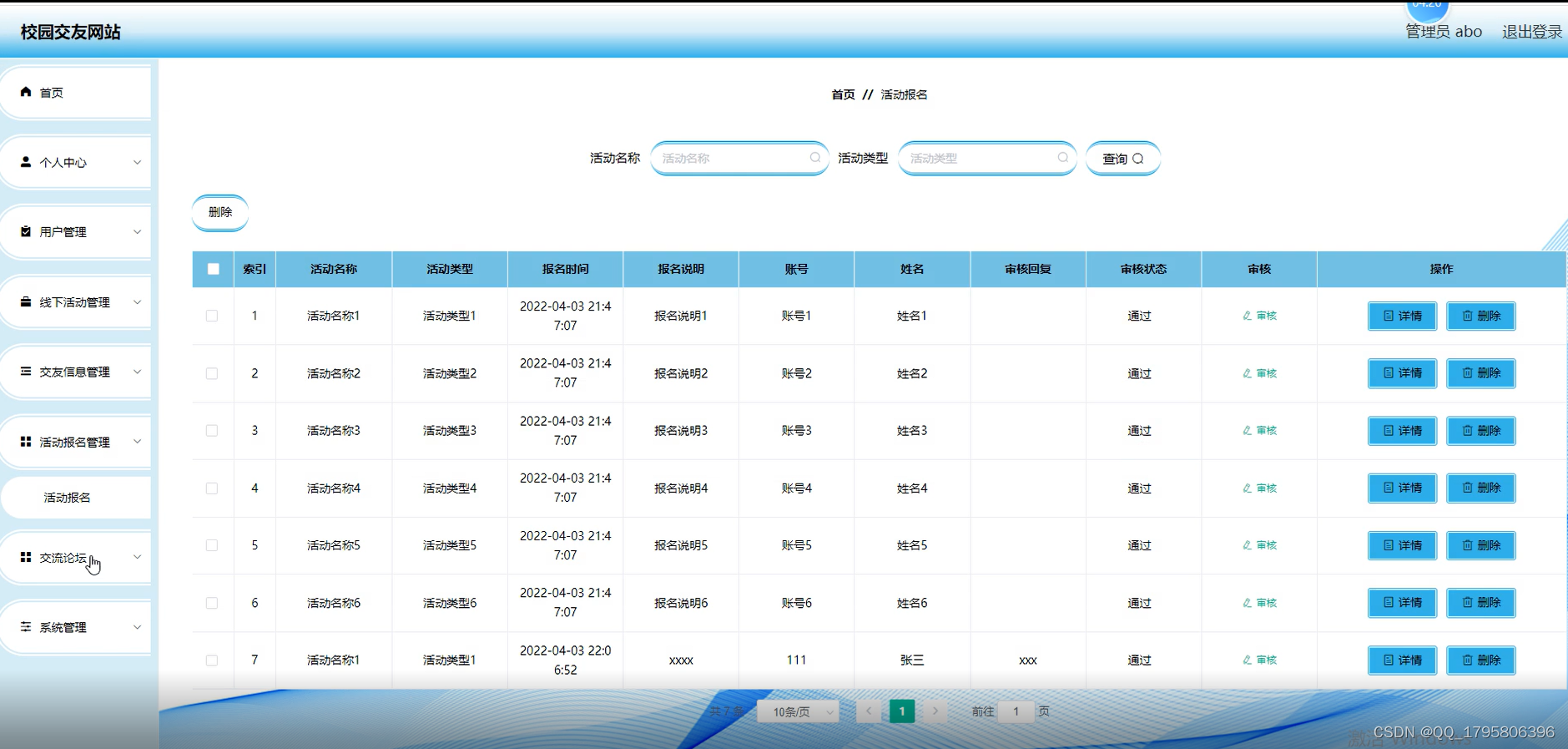Click the 活动名称 search input field
Image resolution: width=1568 pixels, height=749 pixels.
739,158
